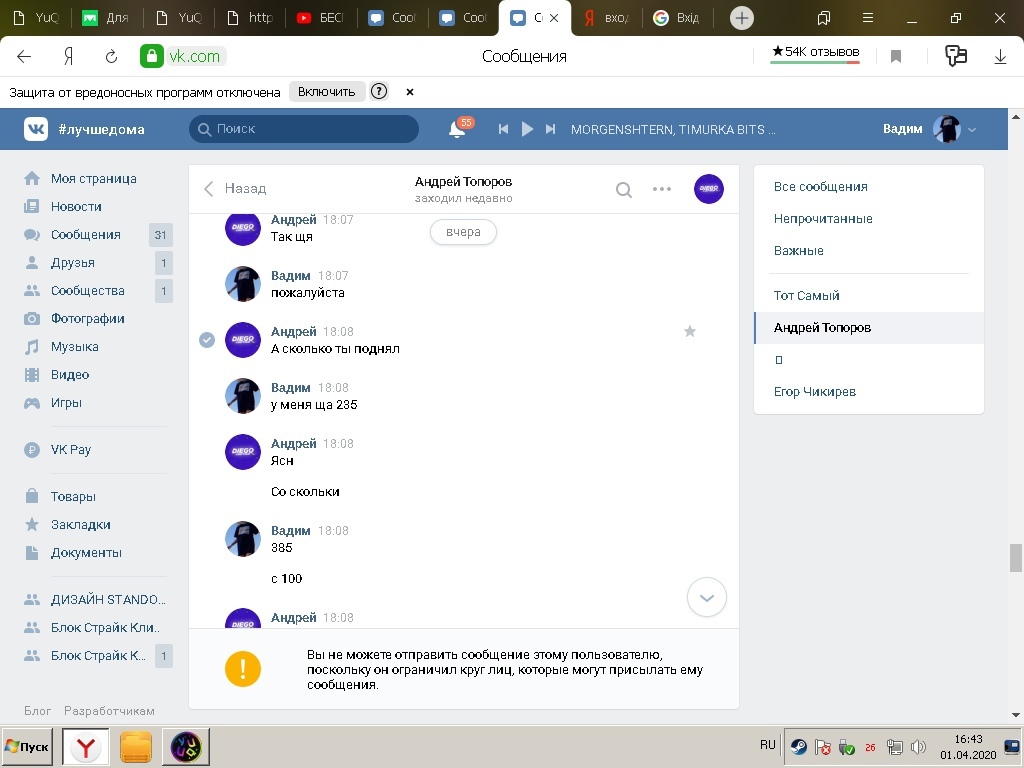1024x768 pixels.
Task: Open conversation actions three-dots menu
Action: click(x=662, y=189)
